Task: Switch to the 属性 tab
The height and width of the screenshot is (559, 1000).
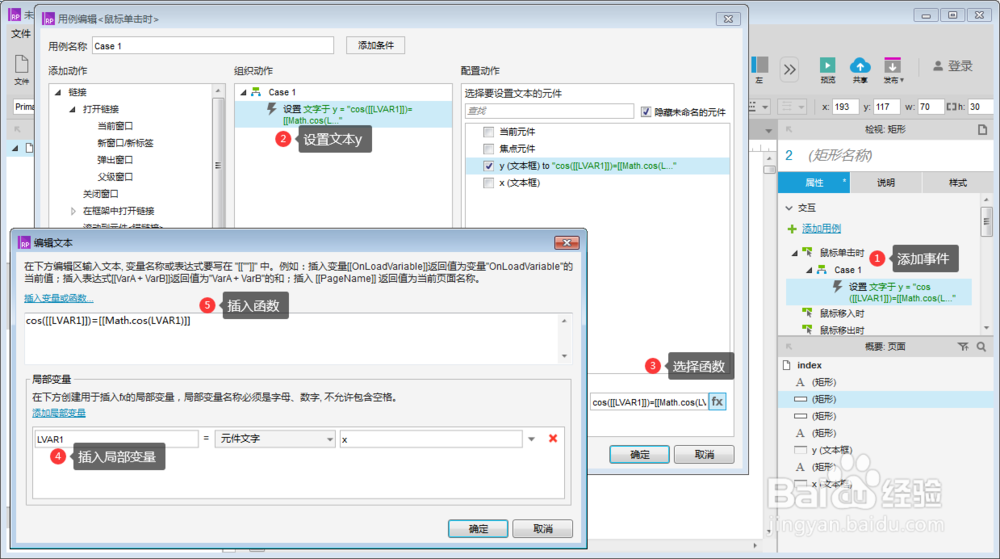Action: click(x=814, y=183)
